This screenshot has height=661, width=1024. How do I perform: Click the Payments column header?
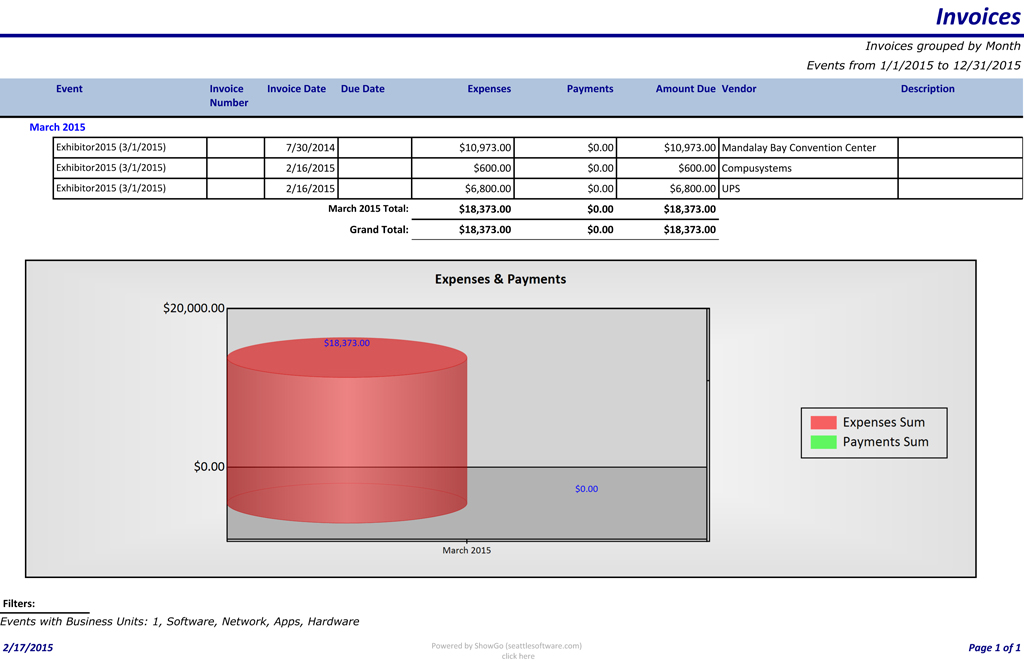(590, 89)
